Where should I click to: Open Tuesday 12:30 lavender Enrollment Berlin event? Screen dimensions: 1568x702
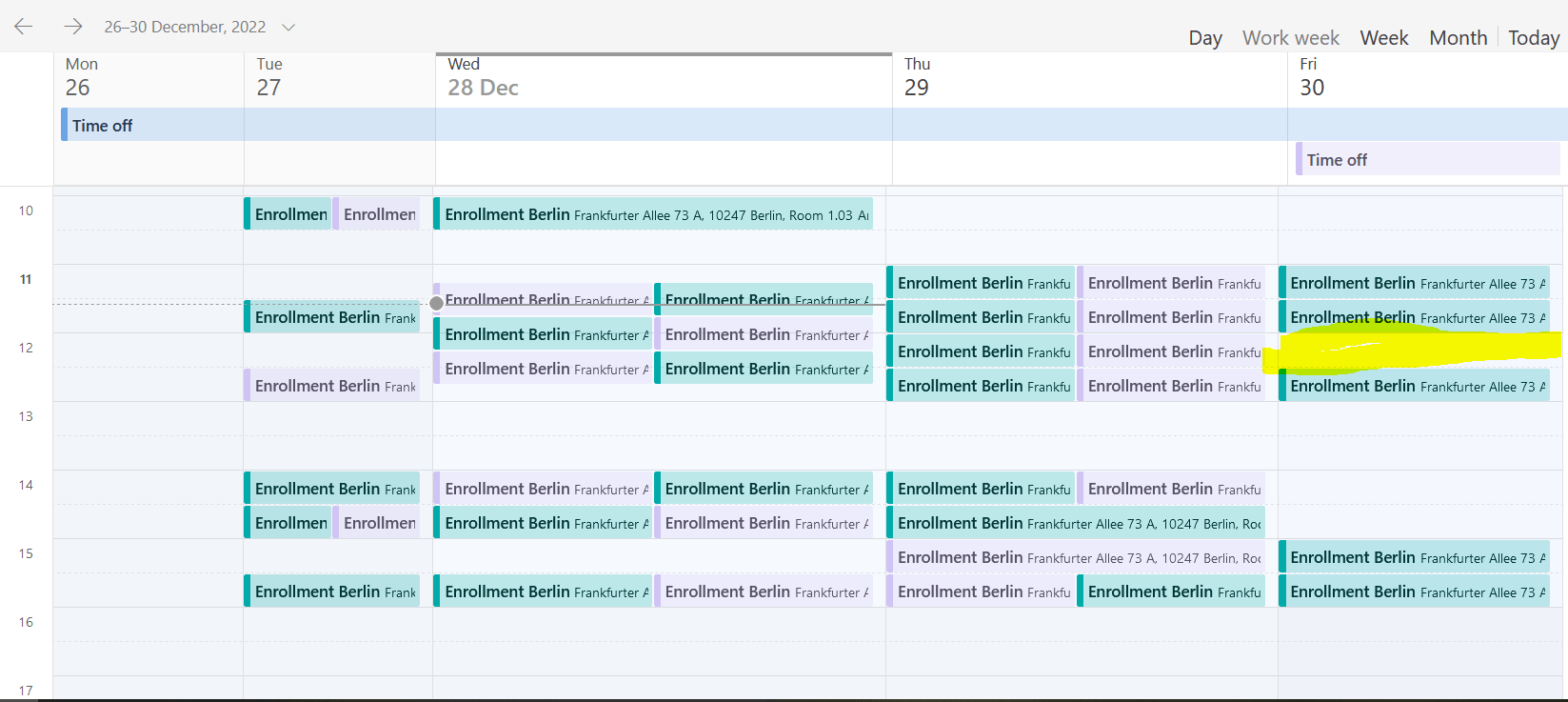(332, 386)
